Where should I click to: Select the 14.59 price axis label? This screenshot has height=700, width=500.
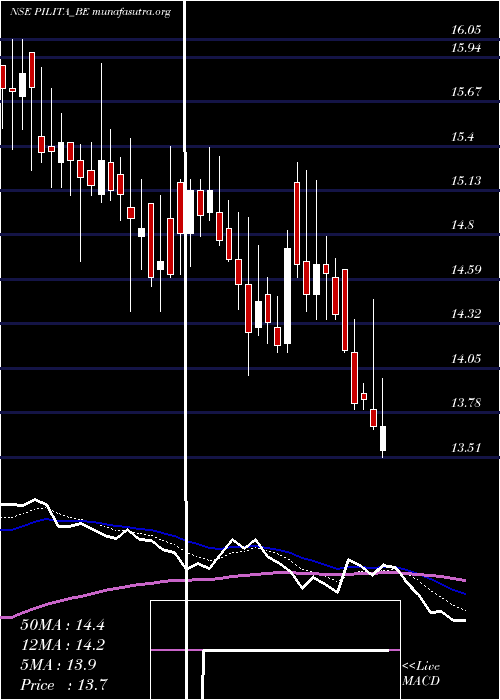466,270
